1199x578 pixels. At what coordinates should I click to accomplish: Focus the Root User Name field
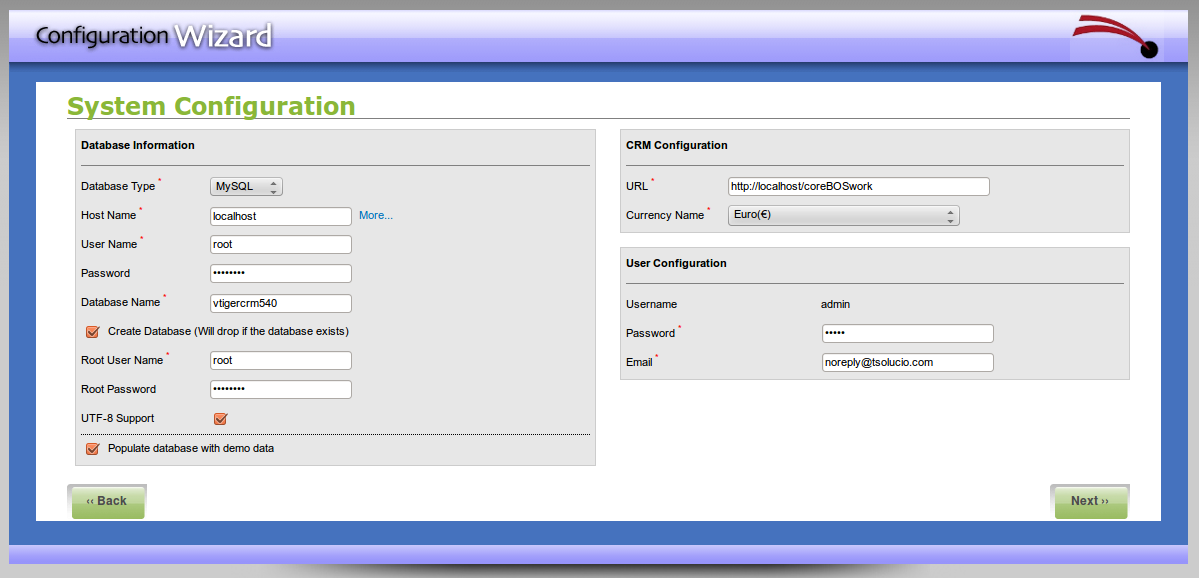pyautogui.click(x=281, y=361)
